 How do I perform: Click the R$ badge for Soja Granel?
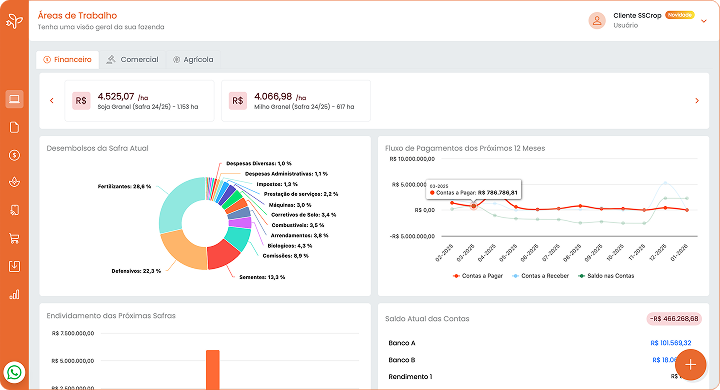pyautogui.click(x=81, y=101)
